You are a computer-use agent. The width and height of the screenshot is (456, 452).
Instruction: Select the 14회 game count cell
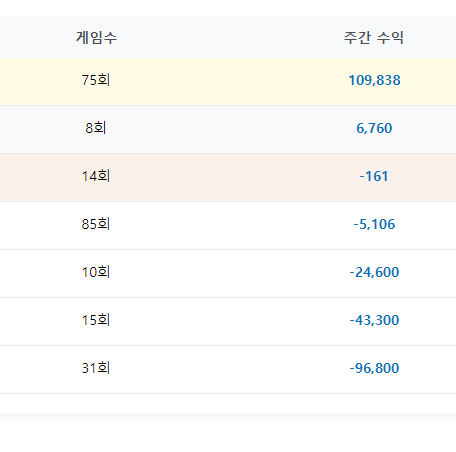[96, 176]
